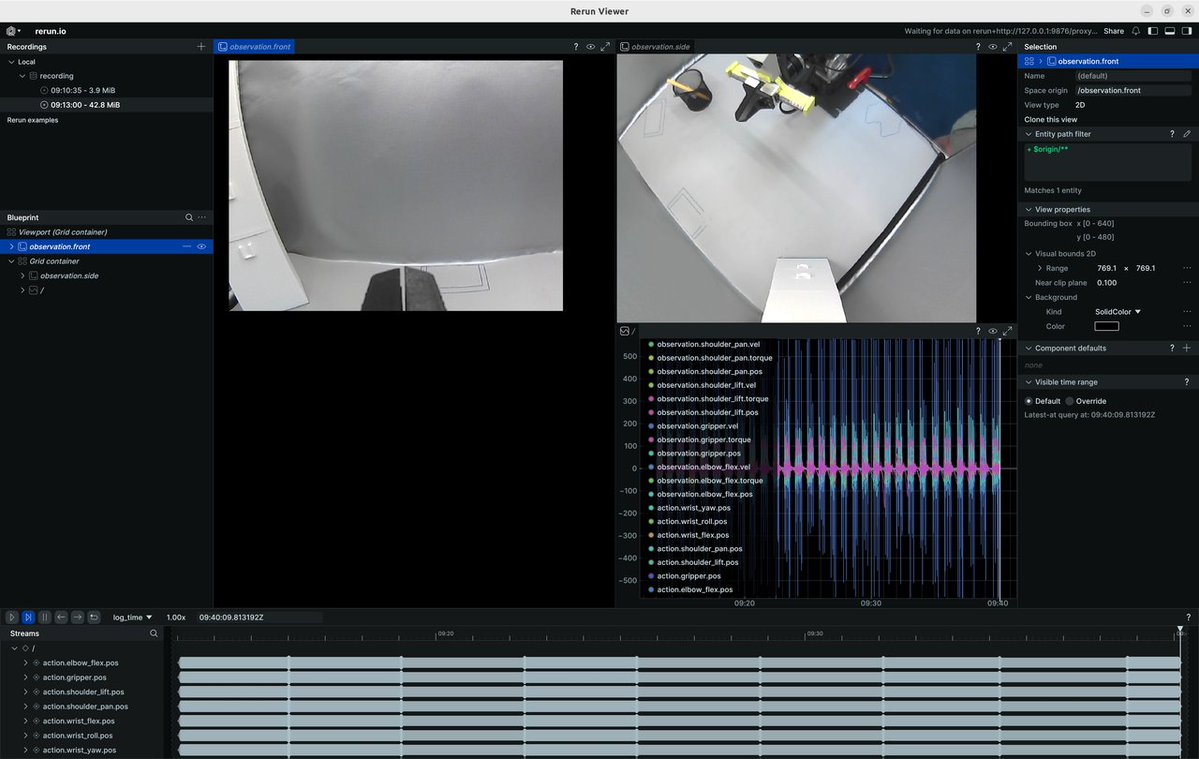Open the log_time timeline dropdown
The height and width of the screenshot is (759, 1199).
point(132,617)
